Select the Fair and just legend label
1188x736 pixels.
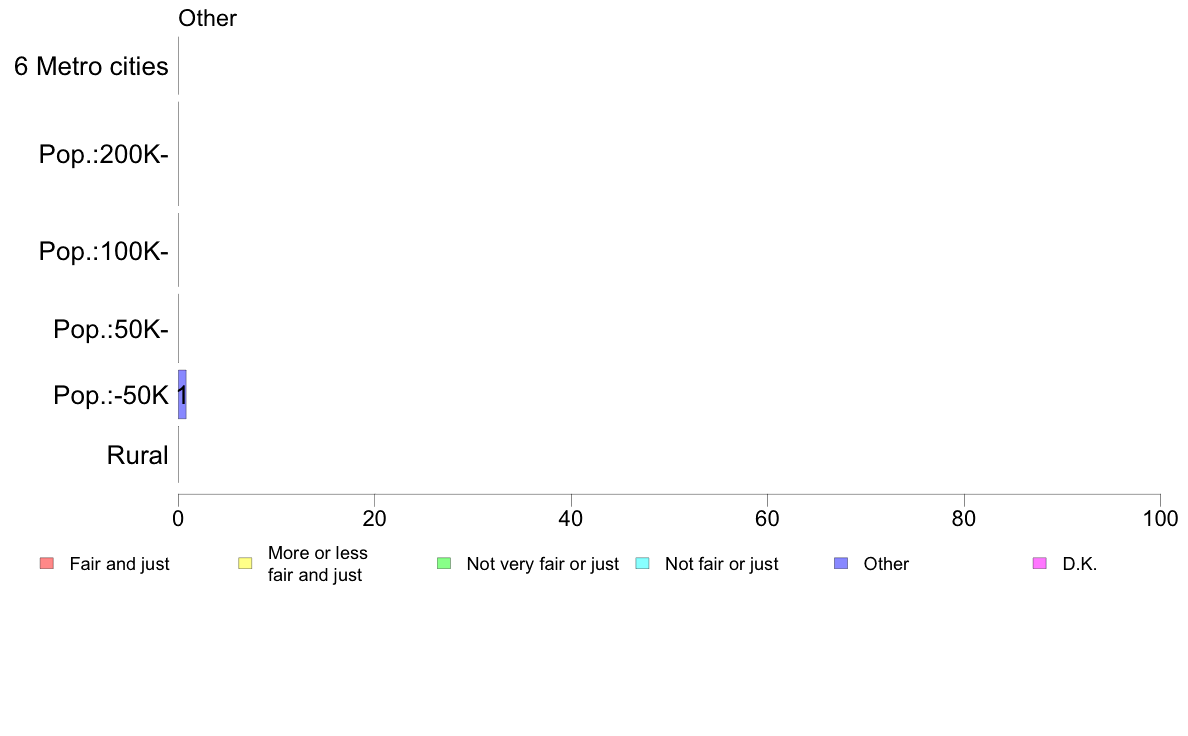(119, 564)
